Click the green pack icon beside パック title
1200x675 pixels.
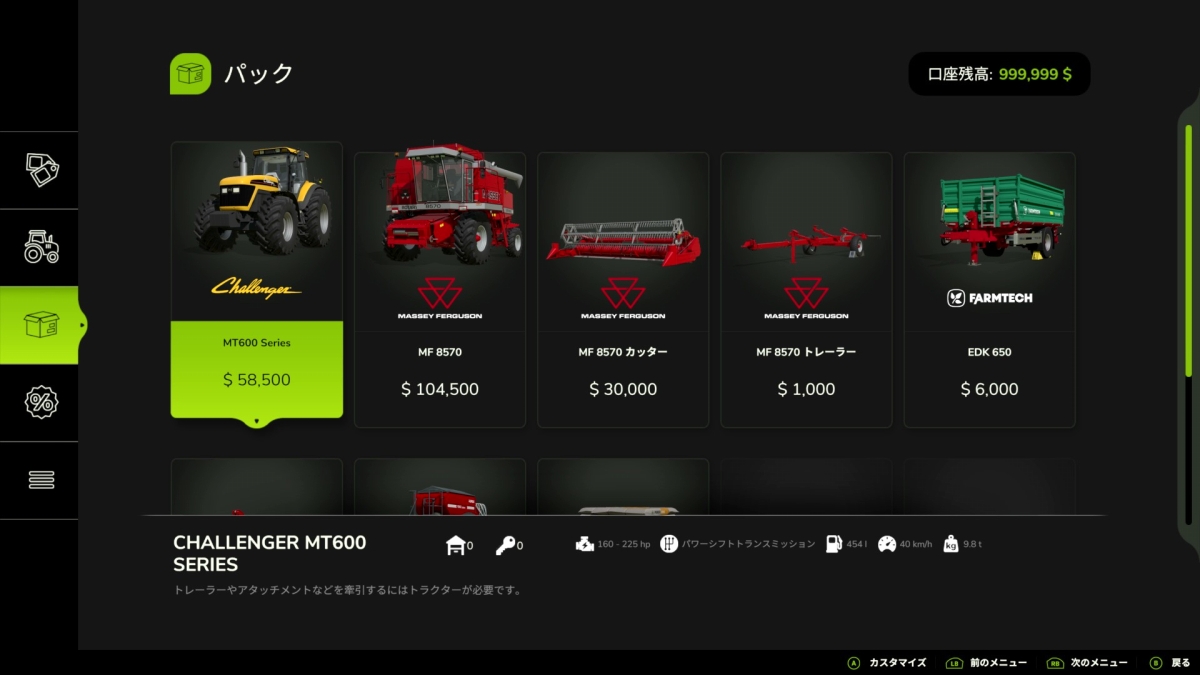190,74
